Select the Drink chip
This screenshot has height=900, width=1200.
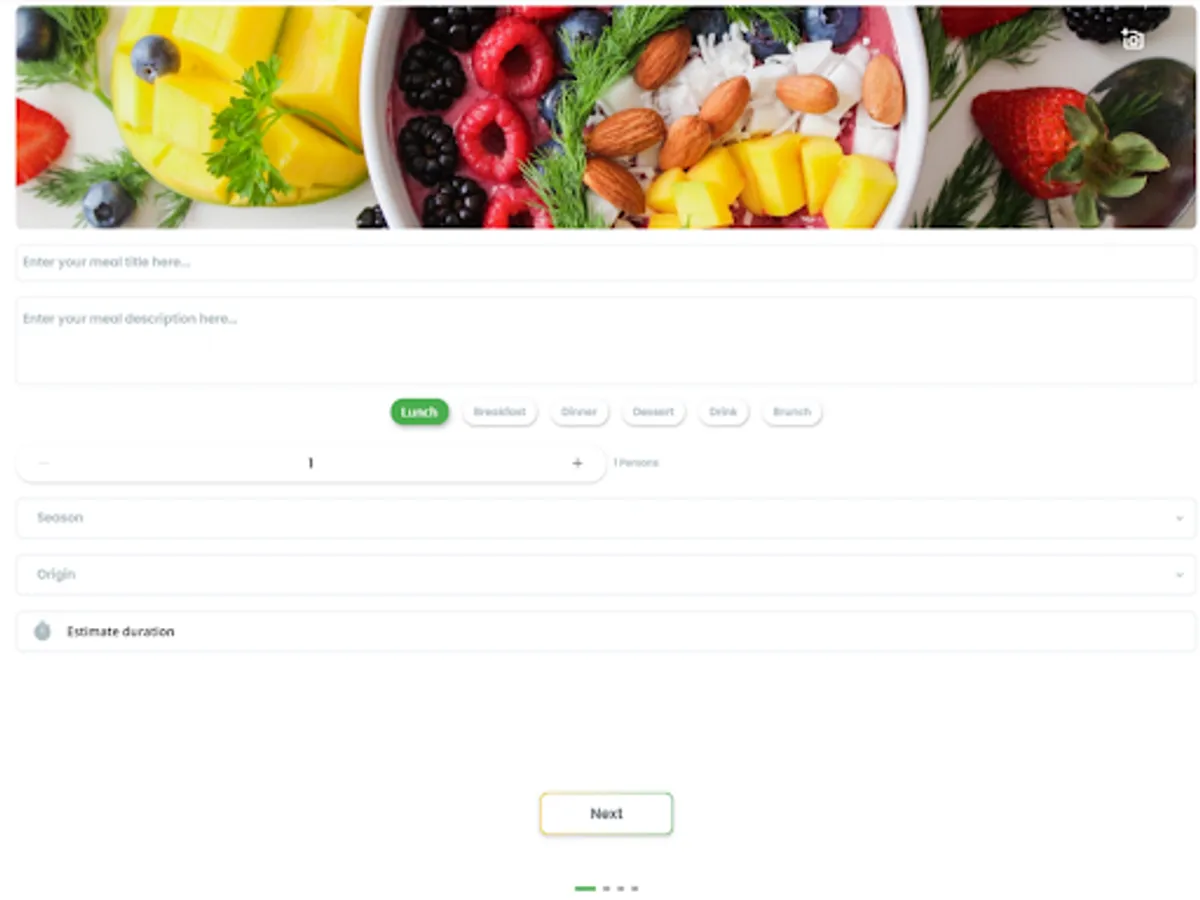(723, 412)
